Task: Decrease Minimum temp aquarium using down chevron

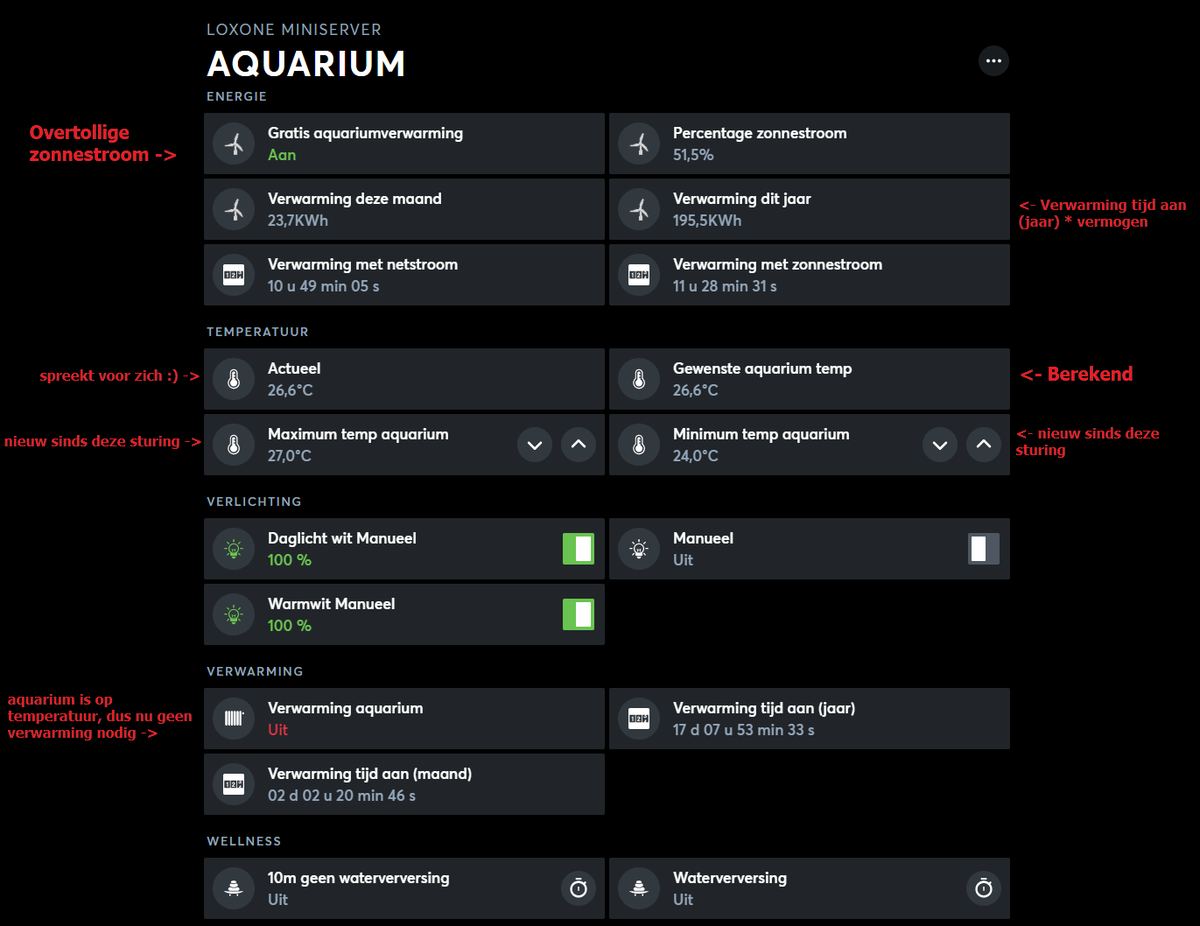Action: click(939, 445)
